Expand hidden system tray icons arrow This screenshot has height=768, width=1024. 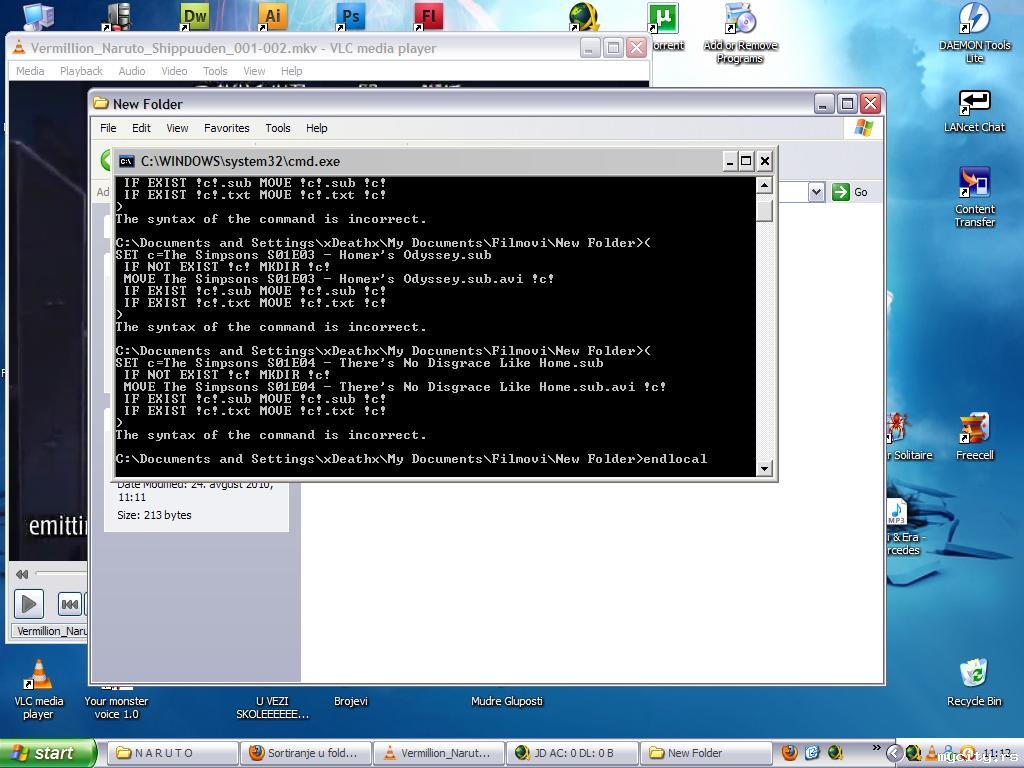tap(893, 753)
